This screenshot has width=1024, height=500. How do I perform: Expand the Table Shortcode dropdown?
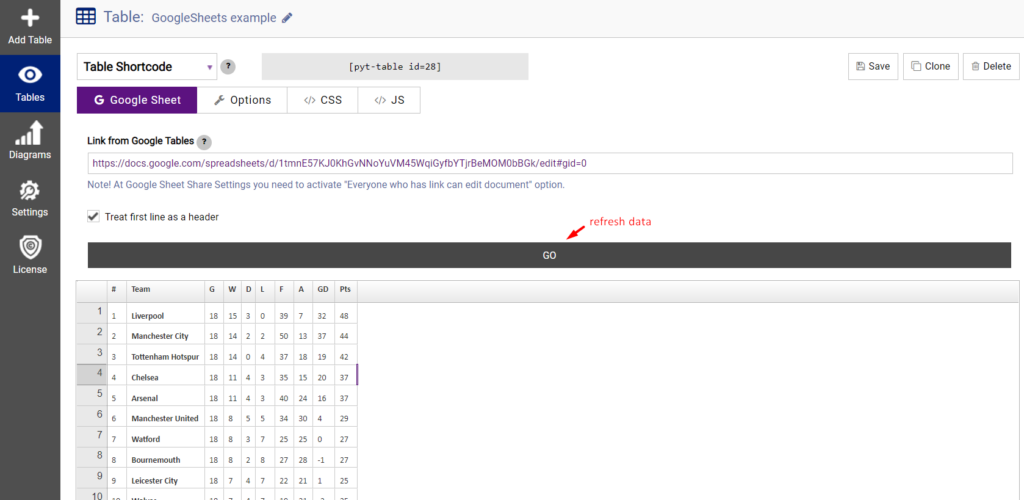148,67
